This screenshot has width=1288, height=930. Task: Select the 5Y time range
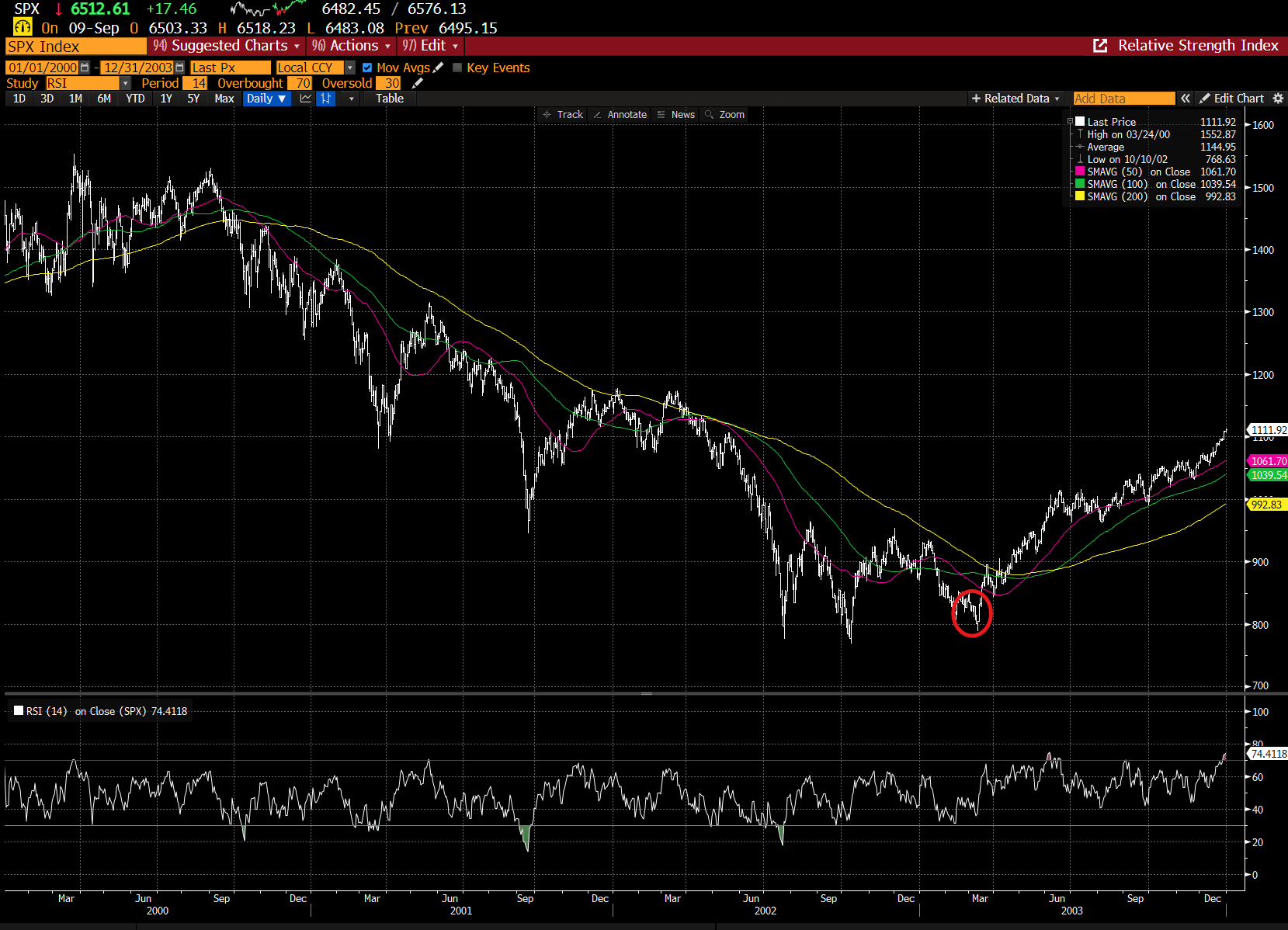click(x=193, y=99)
